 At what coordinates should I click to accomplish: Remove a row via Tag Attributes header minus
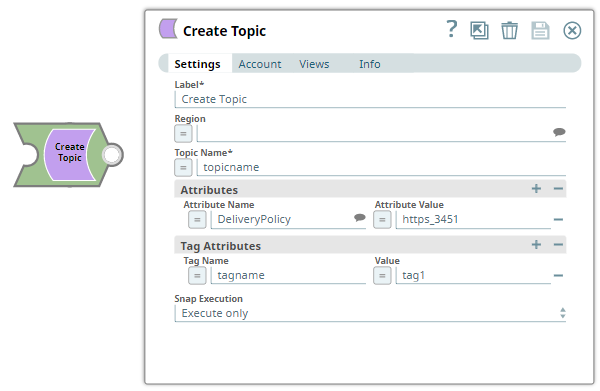558,244
